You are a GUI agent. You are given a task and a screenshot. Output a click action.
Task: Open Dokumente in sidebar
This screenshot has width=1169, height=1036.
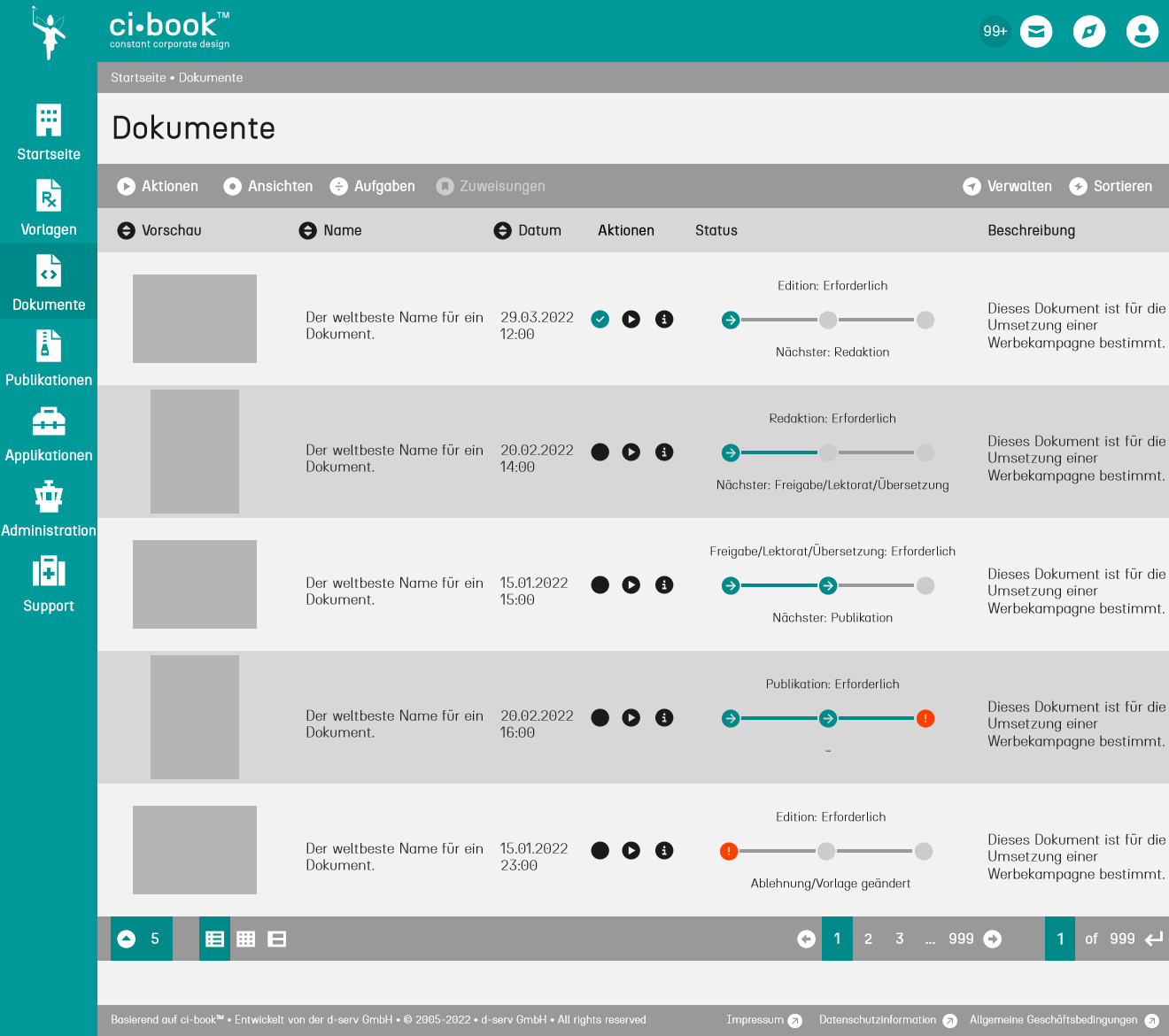click(x=49, y=283)
